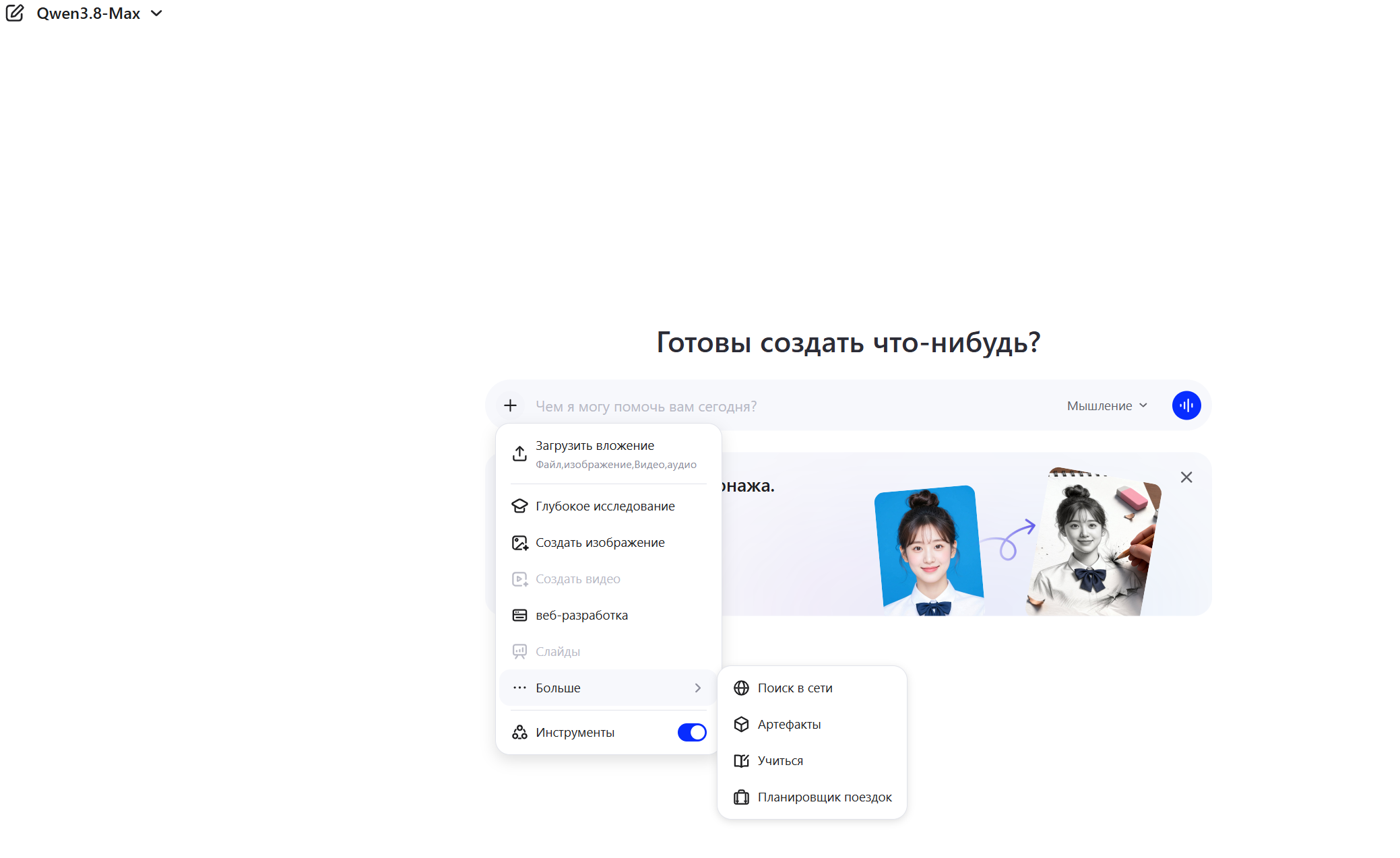Image resolution: width=1400 pixels, height=858 pixels.
Task: Click the plus attachment button
Action: click(x=510, y=405)
